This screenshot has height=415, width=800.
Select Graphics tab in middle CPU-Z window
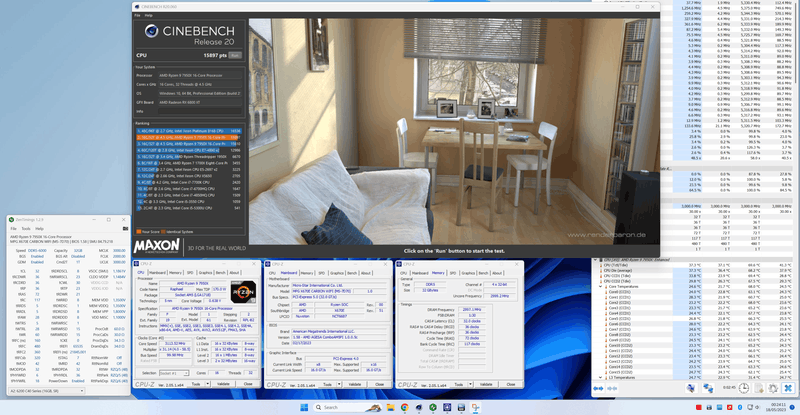point(337,273)
